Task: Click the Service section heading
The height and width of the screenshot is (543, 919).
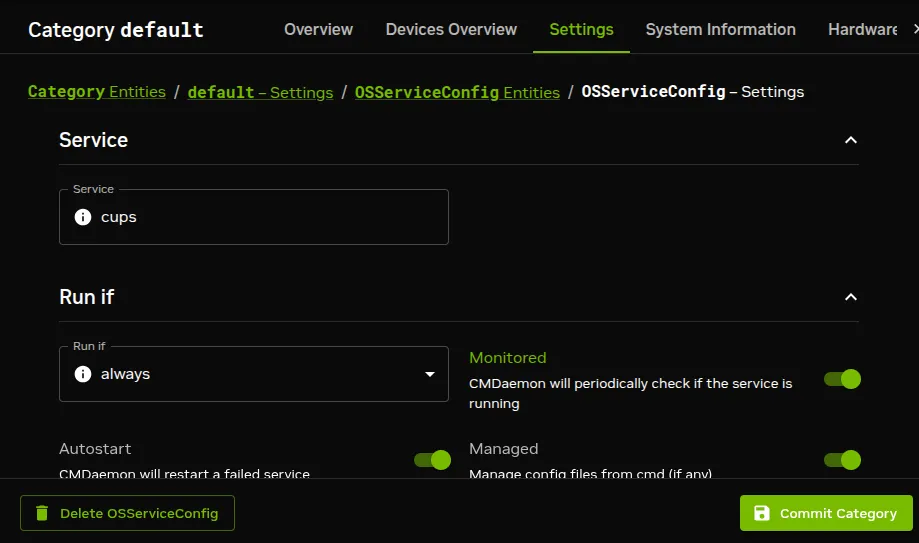Action: 93,140
